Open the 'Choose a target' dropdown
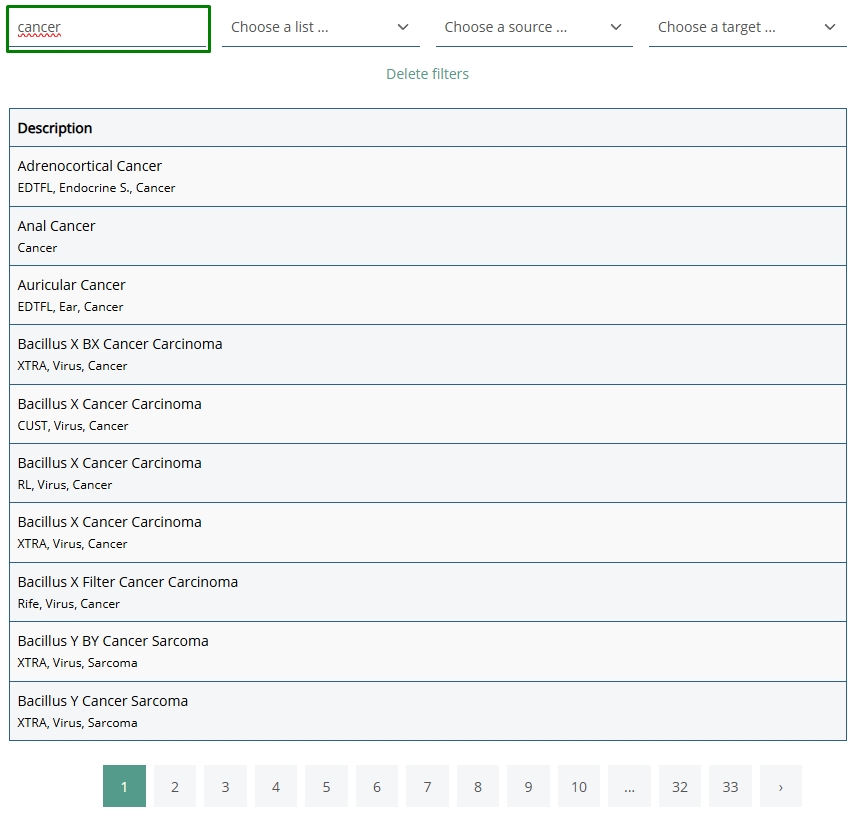Screen dimensions: 848x819 (x=747, y=27)
